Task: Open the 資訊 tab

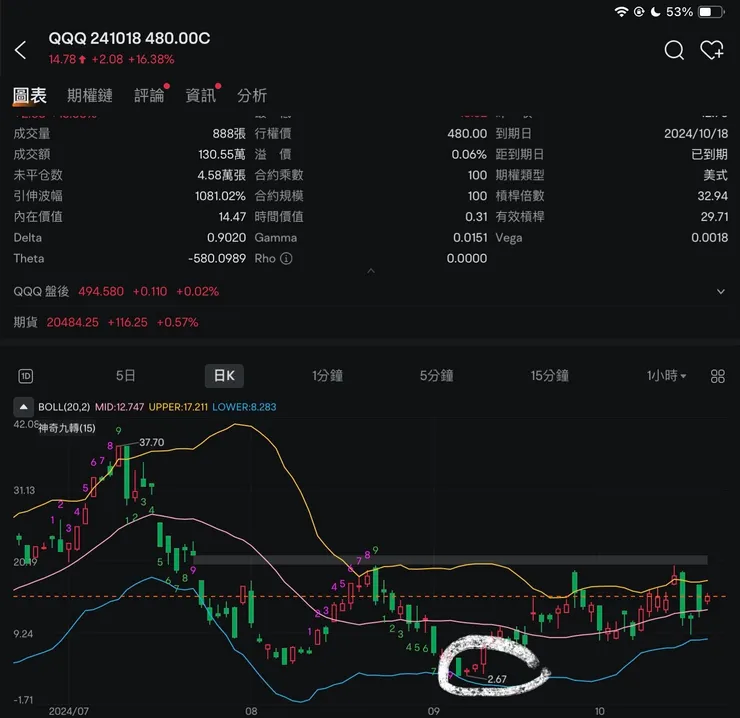Action: tap(201, 95)
